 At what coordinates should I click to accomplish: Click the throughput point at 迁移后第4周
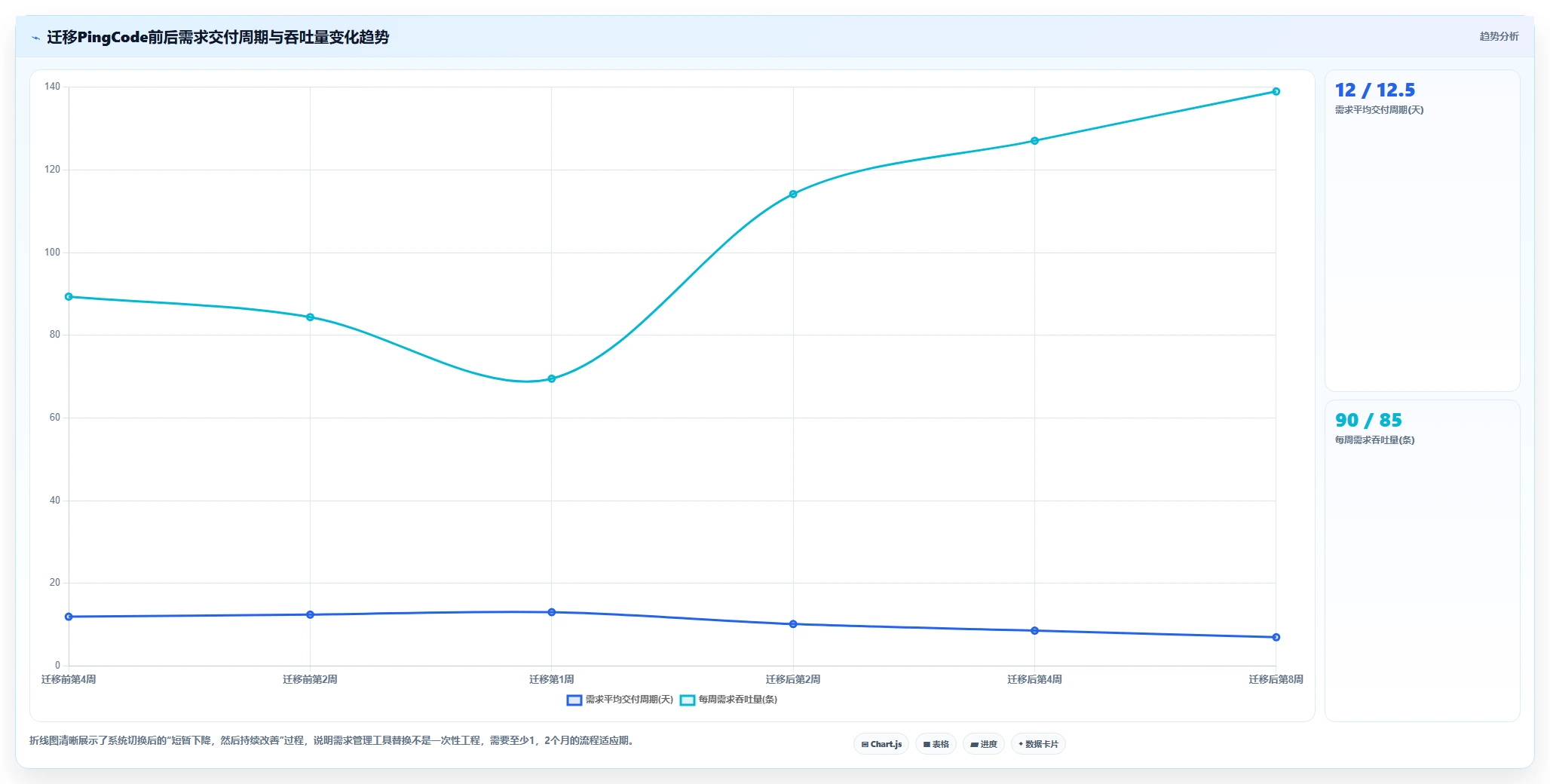coord(1034,141)
